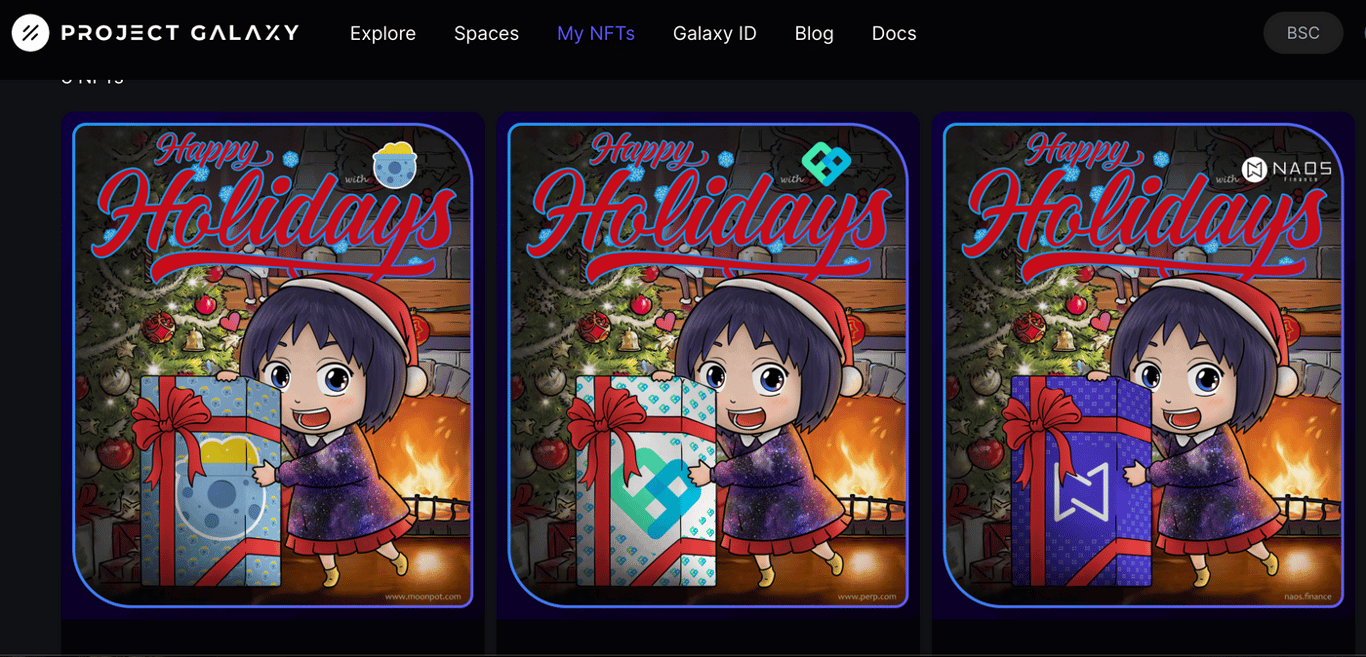Click the naos.finance text on third card

[1308, 596]
